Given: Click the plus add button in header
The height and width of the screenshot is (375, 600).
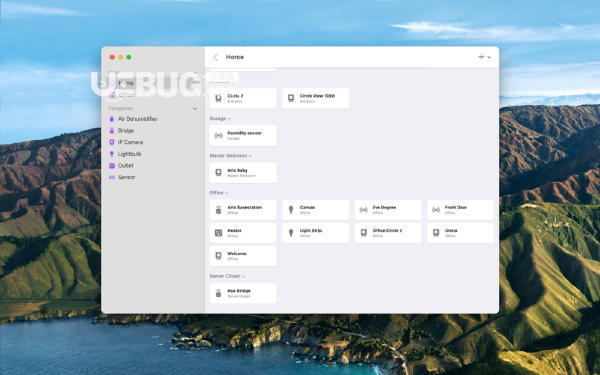Looking at the screenshot, I should [x=481, y=57].
